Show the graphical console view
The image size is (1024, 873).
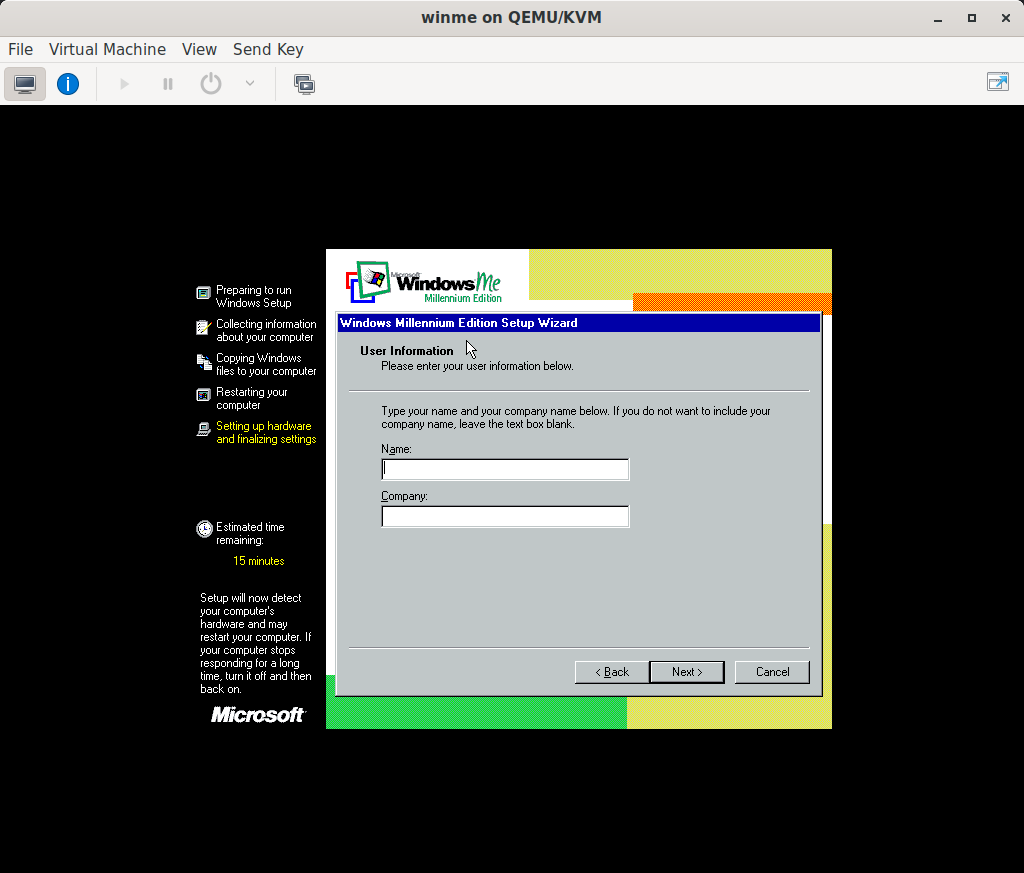tap(25, 84)
